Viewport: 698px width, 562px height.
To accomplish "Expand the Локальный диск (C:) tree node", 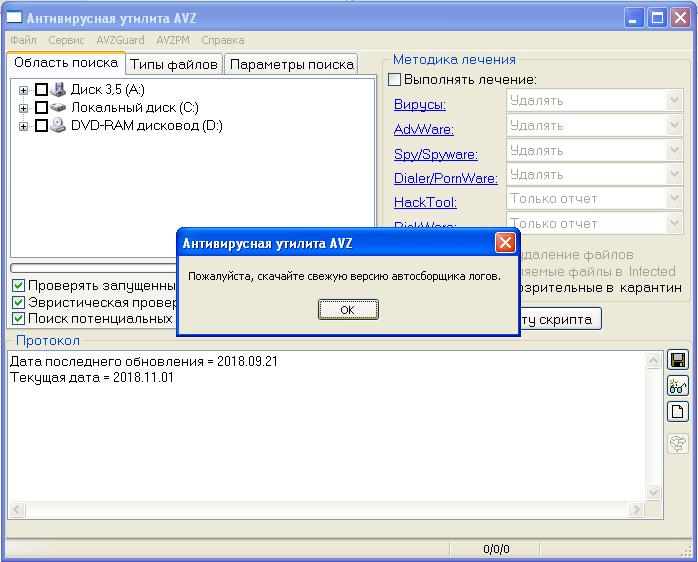I will pyautogui.click(x=23, y=108).
